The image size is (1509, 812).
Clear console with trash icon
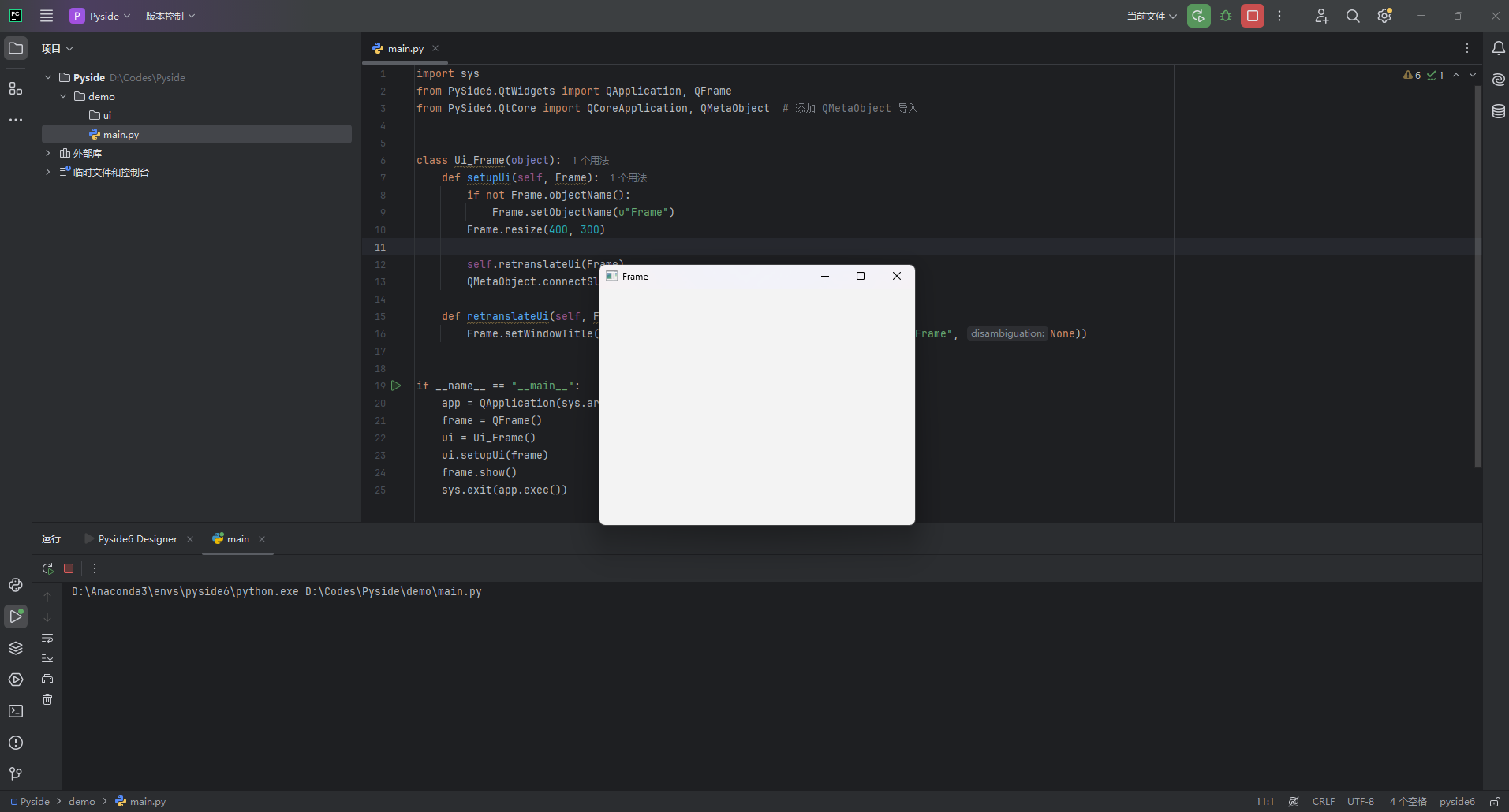click(x=47, y=699)
